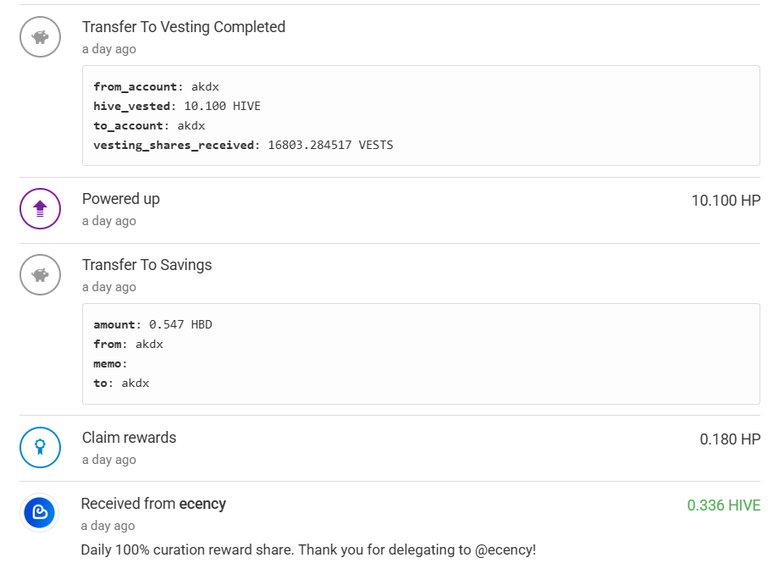Screen dimensions: 768x563
Task: Click the Daily 100% curation reward share memo
Action: [309, 550]
